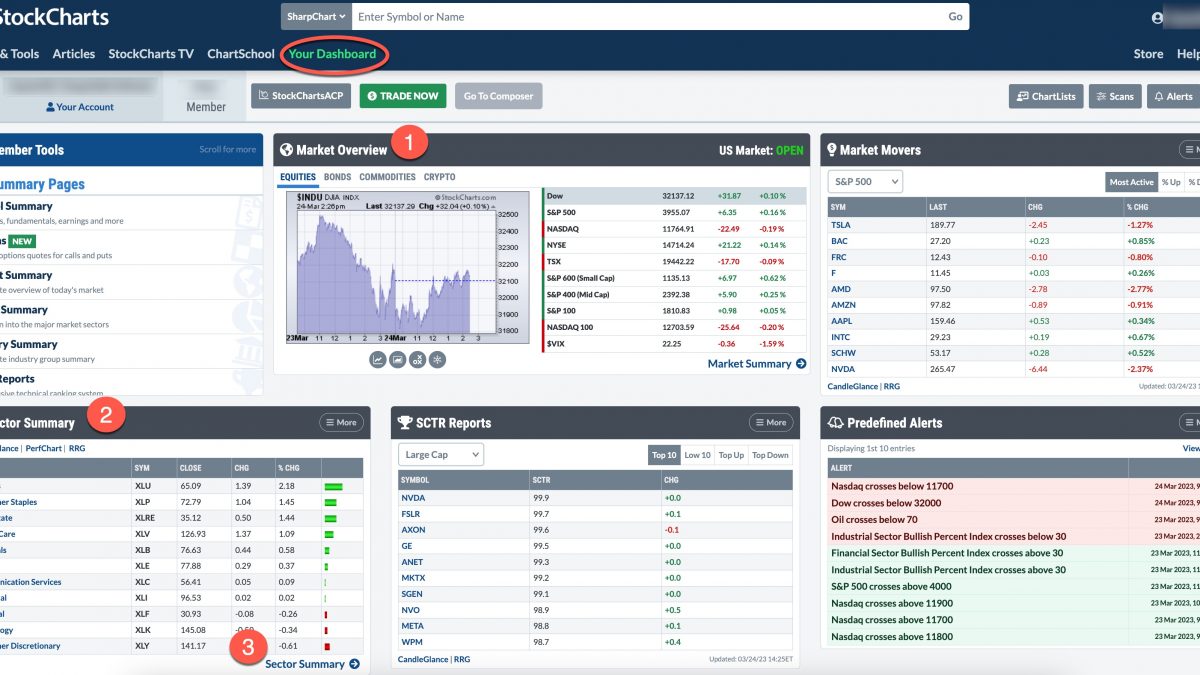Screen dimensions: 1200x675
Task: Open StockCharts TV in the navigation
Action: (151, 54)
